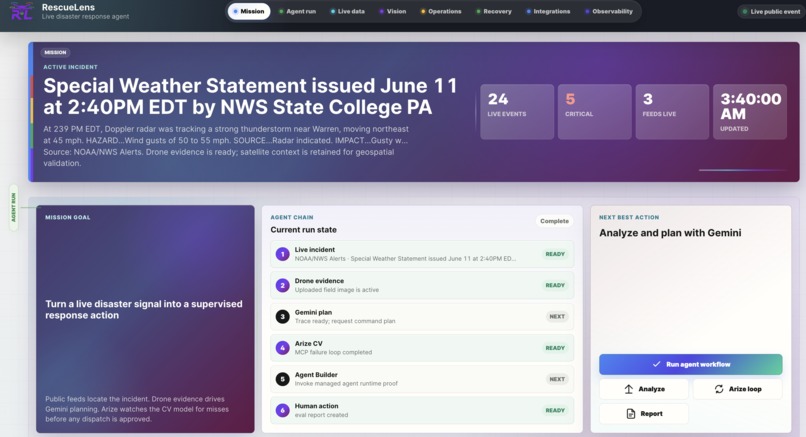
Task: Click "Invoke managed agent runtime proof" text
Action: coord(346,384)
